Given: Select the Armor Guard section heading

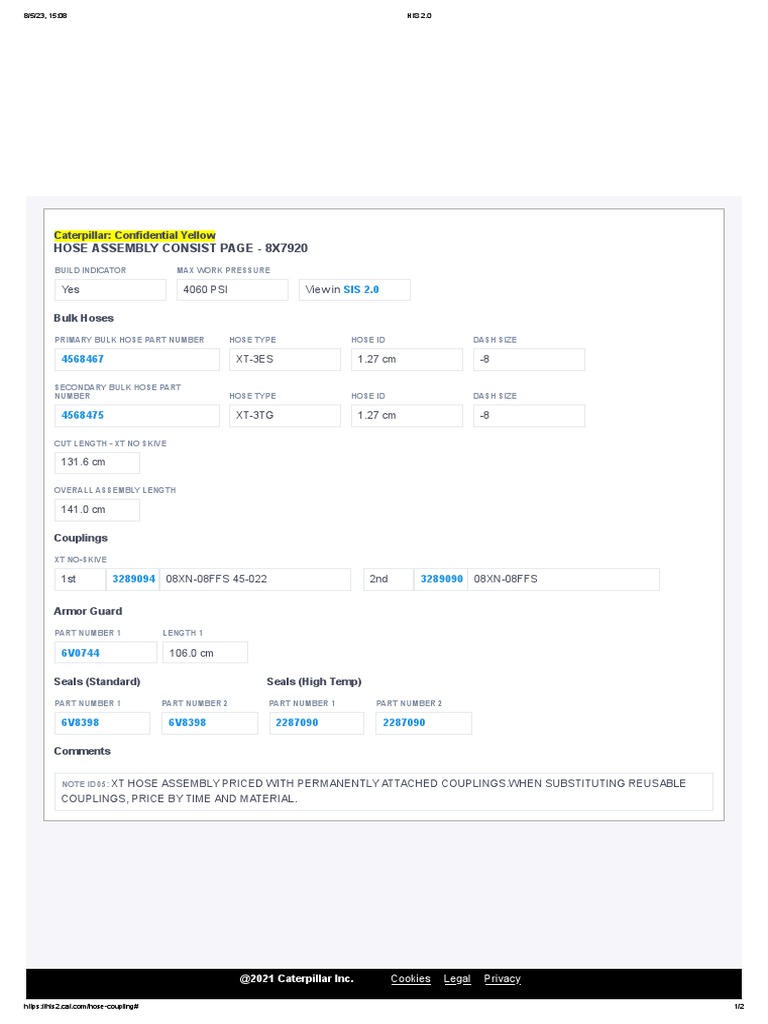Looking at the screenshot, I should point(88,611).
